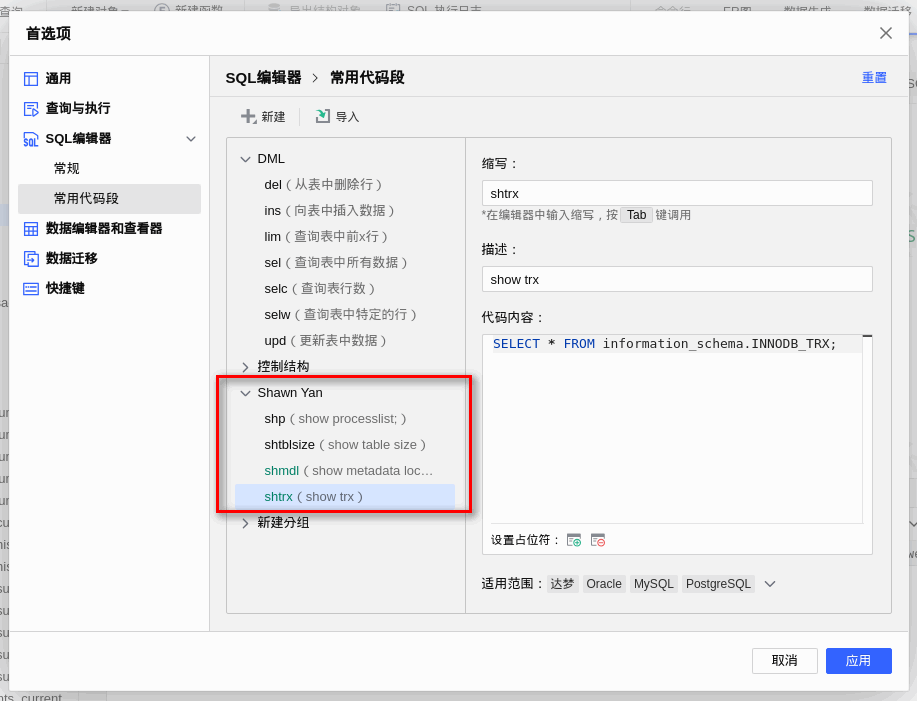The width and height of the screenshot is (917, 701).
Task: Click the Import snippet icon
Action: [322, 116]
